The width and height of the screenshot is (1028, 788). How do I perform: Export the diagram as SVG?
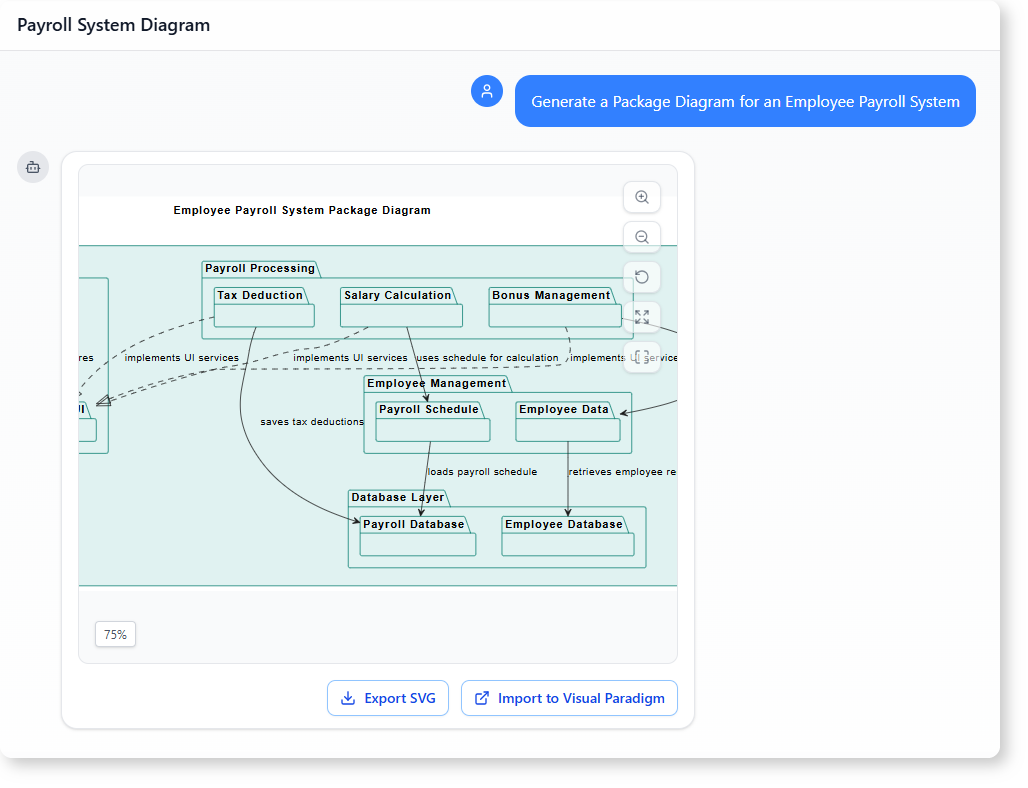tap(388, 698)
